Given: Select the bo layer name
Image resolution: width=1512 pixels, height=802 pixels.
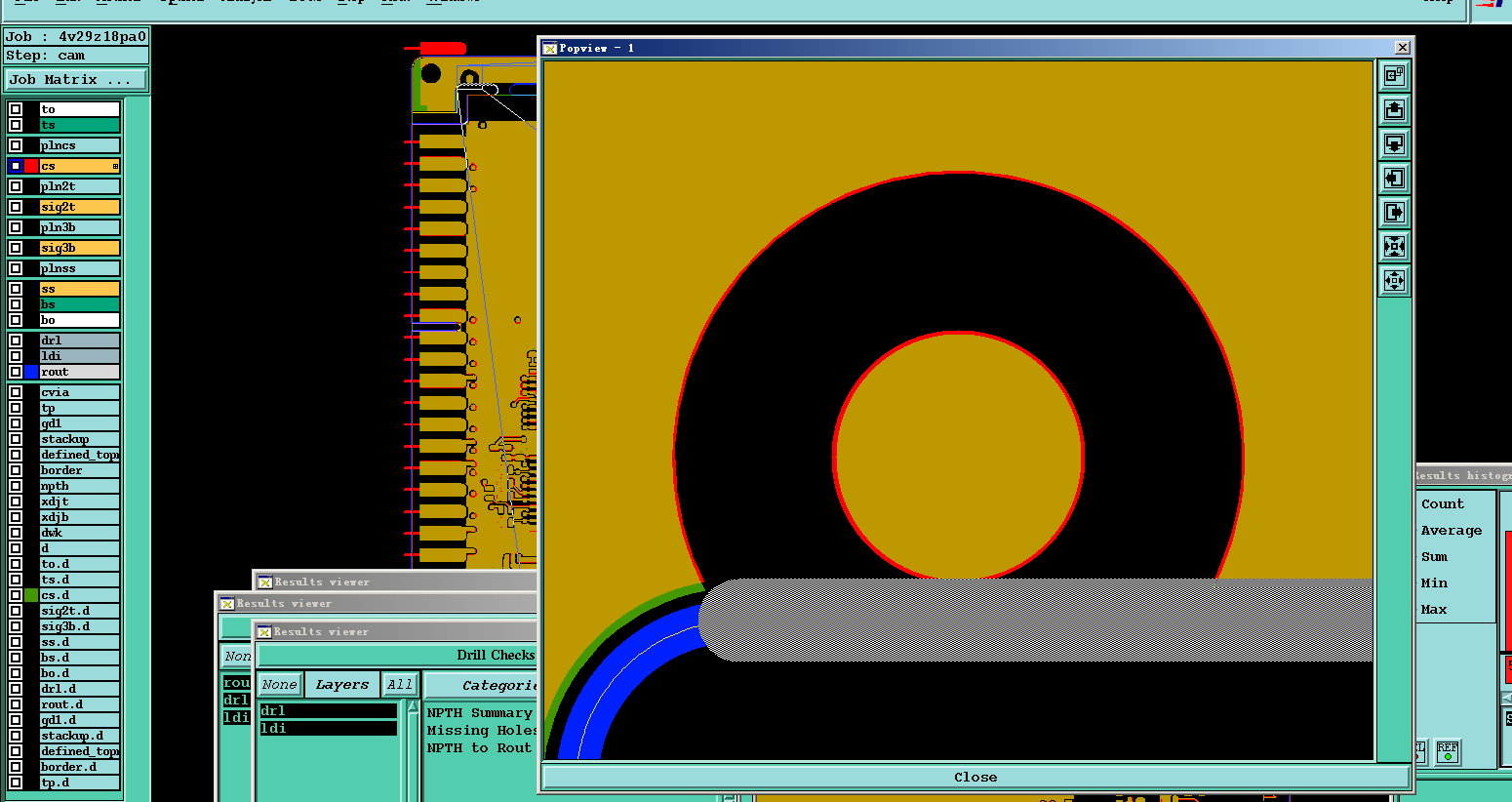Looking at the screenshot, I should pyautogui.click(x=79, y=320).
